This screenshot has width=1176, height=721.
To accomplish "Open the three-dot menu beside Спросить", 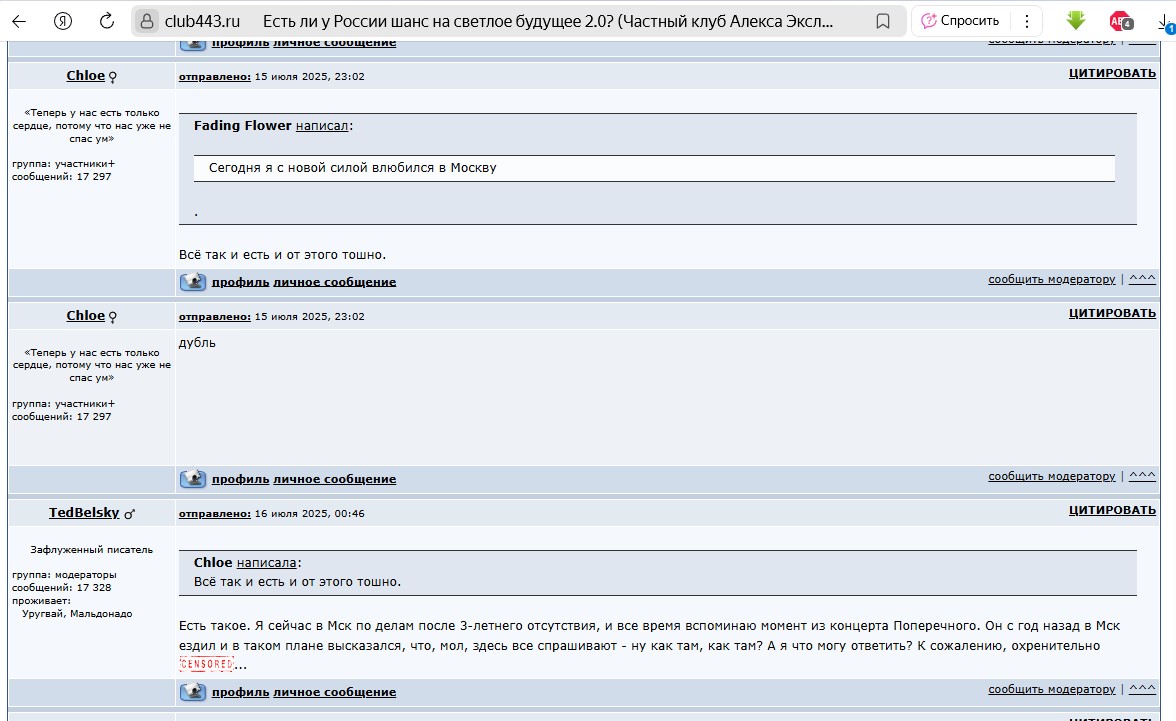I will click(1025, 21).
